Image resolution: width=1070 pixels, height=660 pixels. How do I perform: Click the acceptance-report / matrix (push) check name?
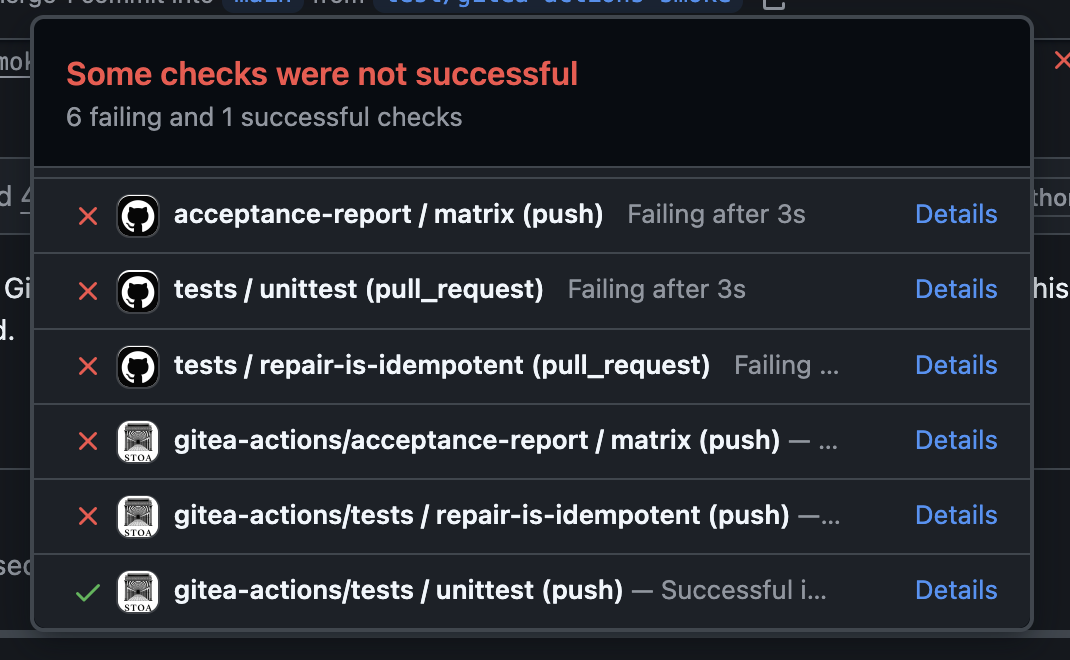pos(388,214)
